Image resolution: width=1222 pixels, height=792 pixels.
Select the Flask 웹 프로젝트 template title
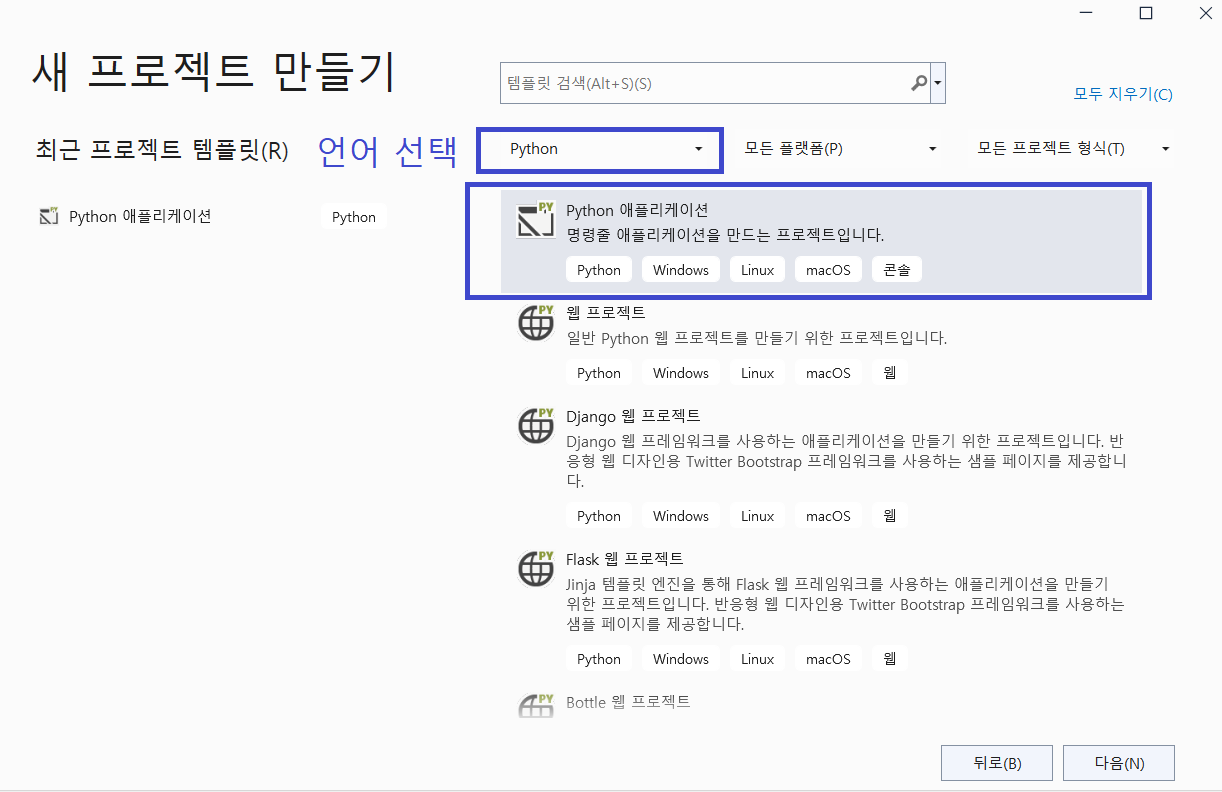(625, 558)
